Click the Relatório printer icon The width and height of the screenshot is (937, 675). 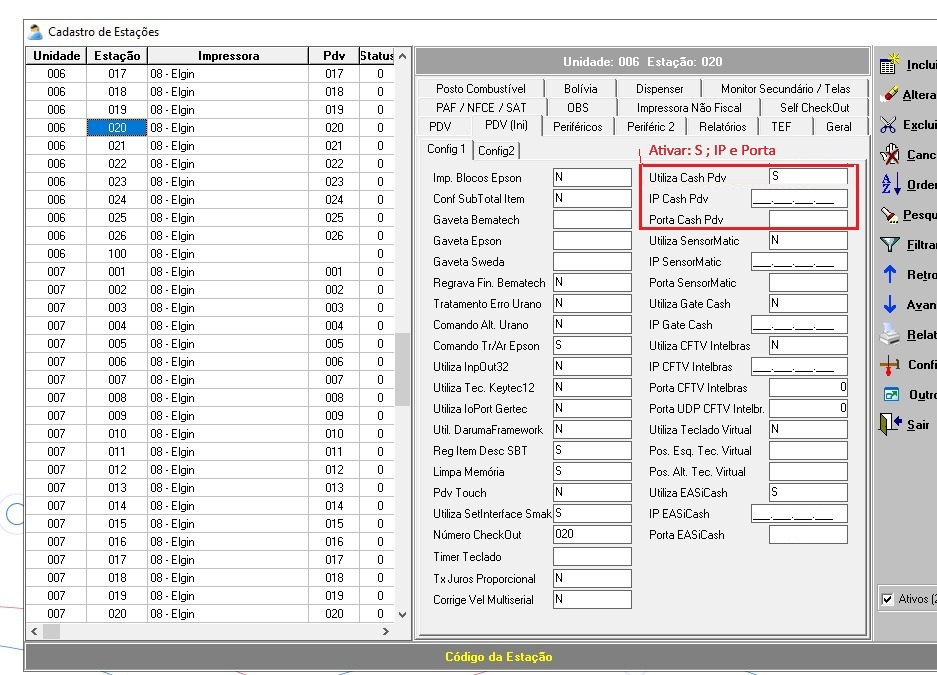point(890,335)
